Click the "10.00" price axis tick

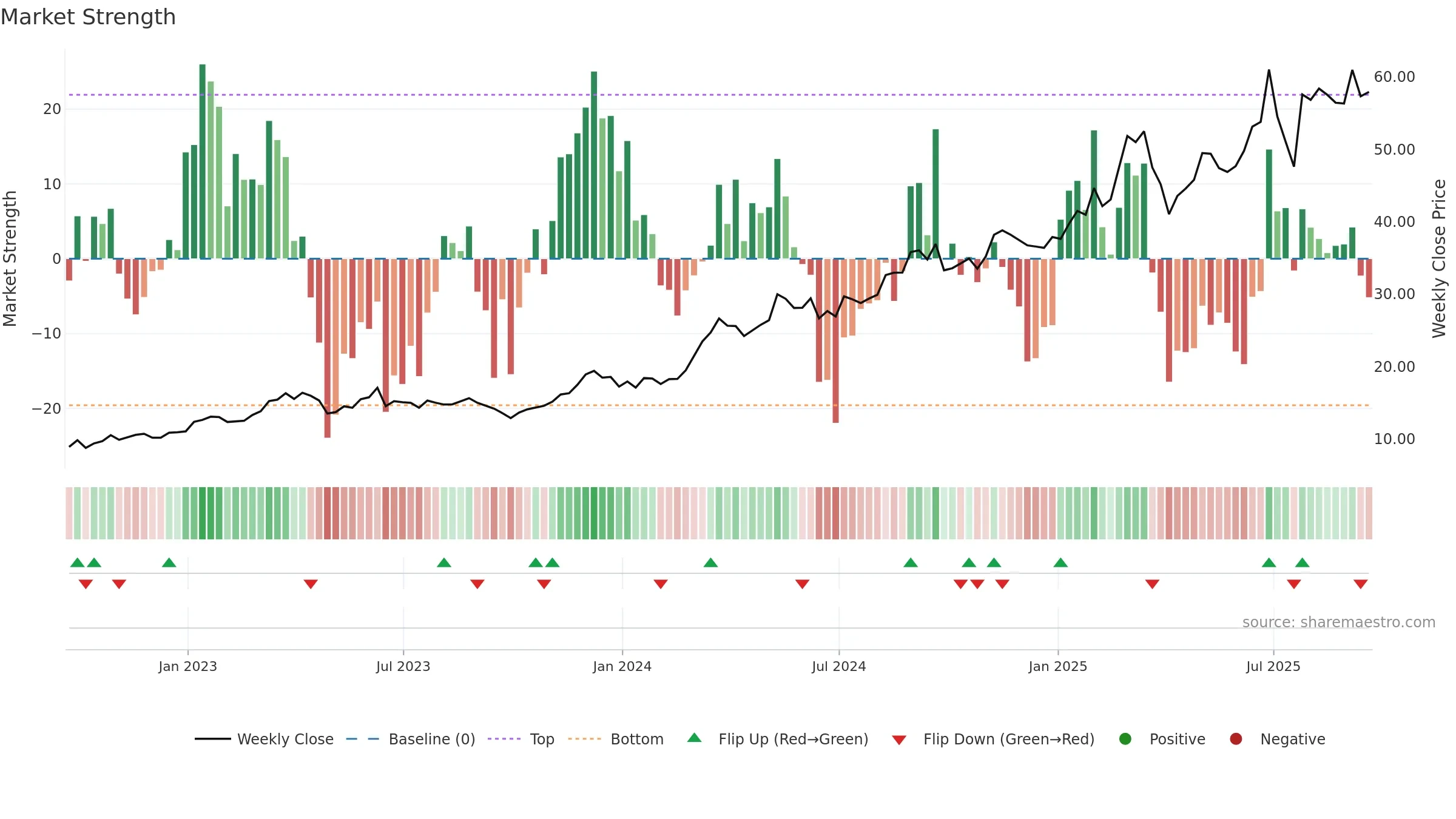point(1394,439)
